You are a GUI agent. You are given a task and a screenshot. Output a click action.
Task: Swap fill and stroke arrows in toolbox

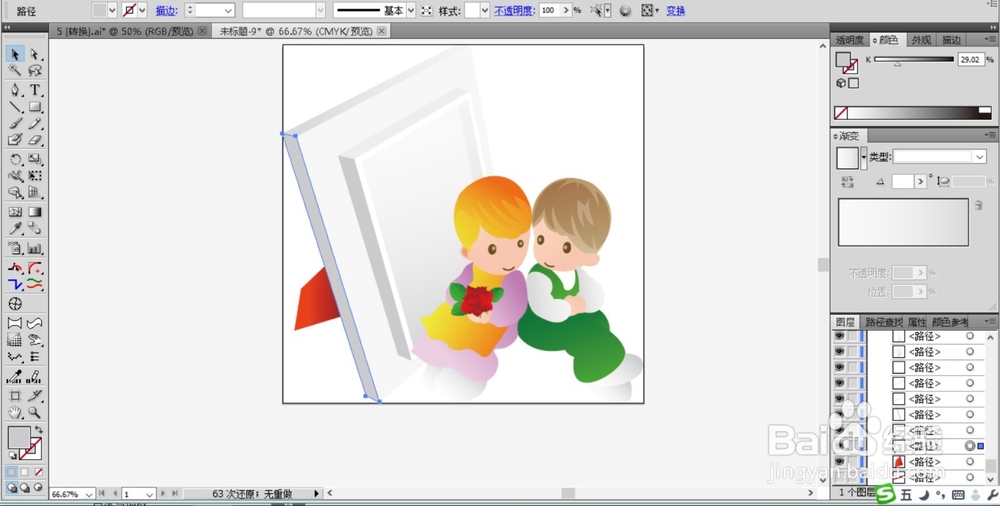coord(39,430)
